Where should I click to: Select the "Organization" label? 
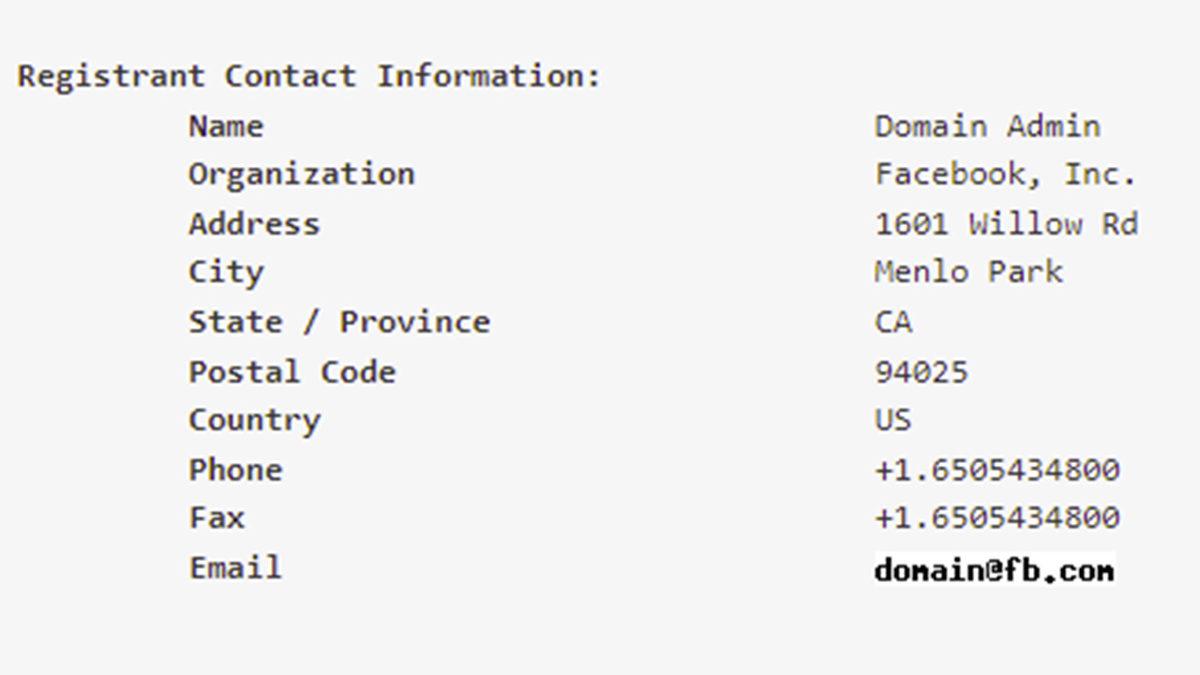pos(301,174)
